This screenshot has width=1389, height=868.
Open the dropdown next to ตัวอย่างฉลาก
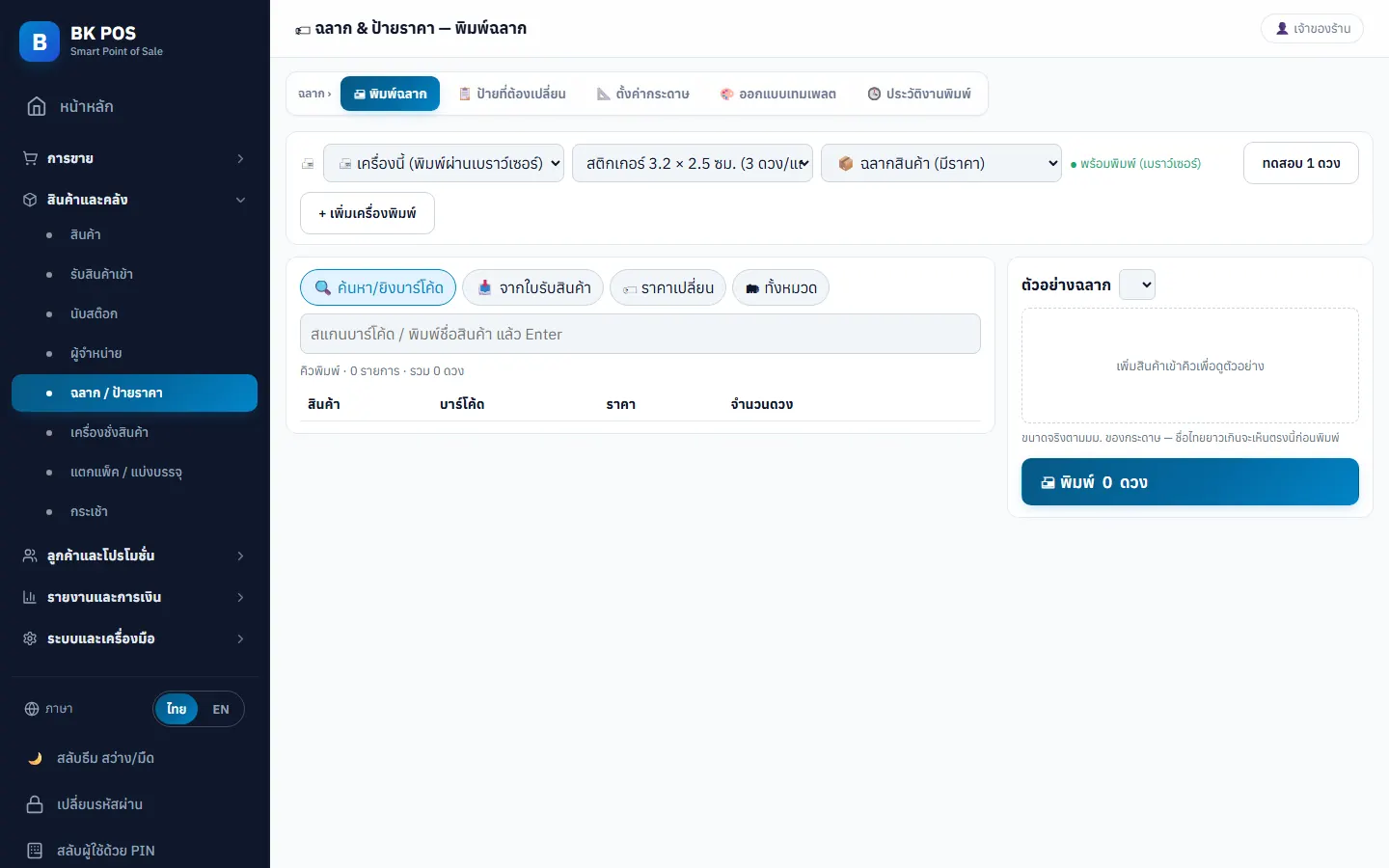pyautogui.click(x=1137, y=285)
